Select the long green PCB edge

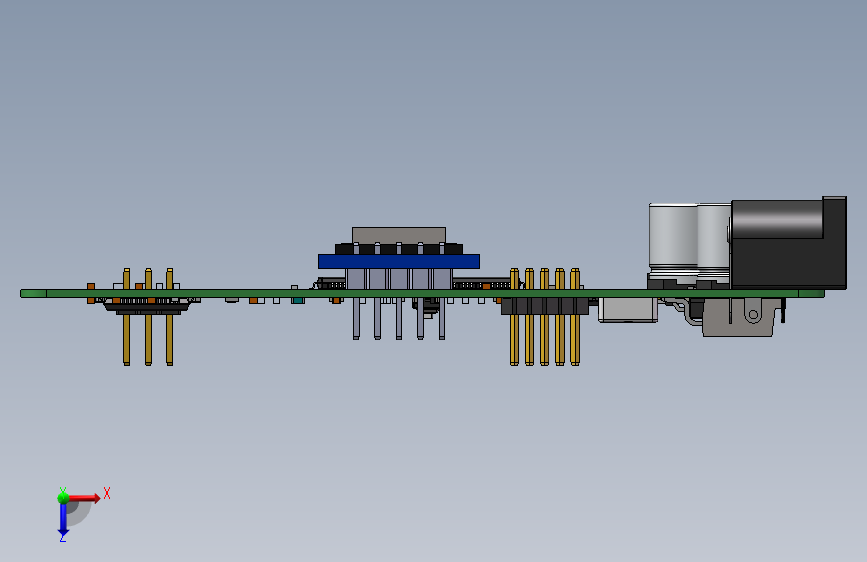[x=422, y=293]
